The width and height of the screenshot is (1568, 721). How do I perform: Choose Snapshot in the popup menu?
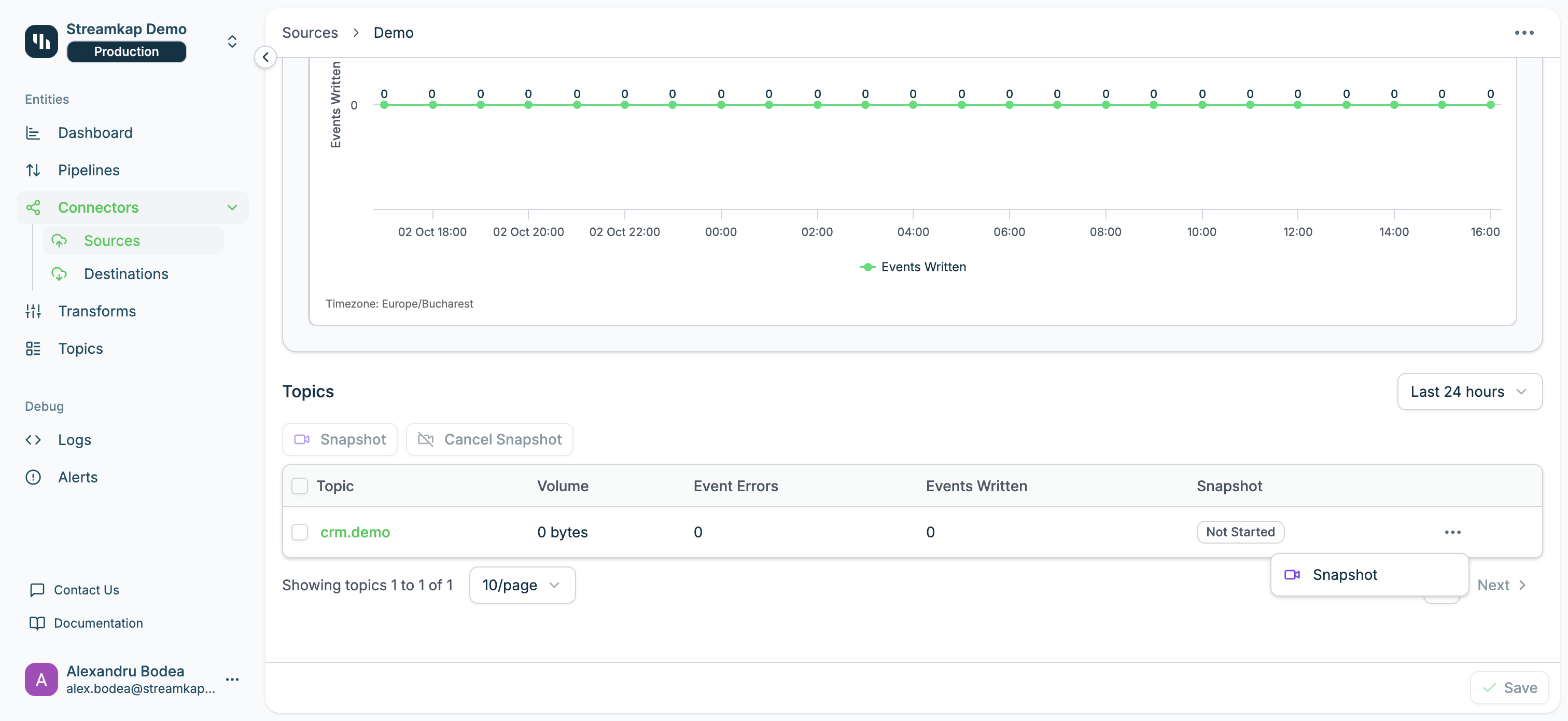[x=1344, y=575]
